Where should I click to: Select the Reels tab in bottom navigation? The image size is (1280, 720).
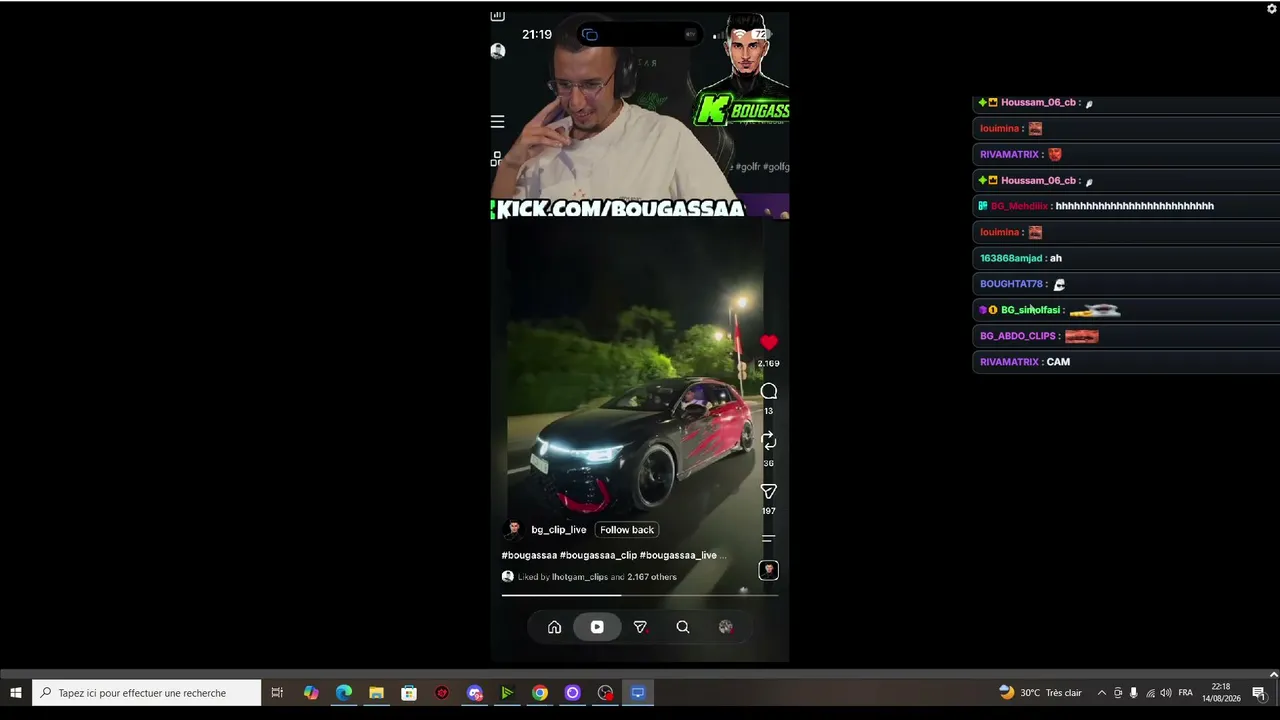tap(597, 627)
